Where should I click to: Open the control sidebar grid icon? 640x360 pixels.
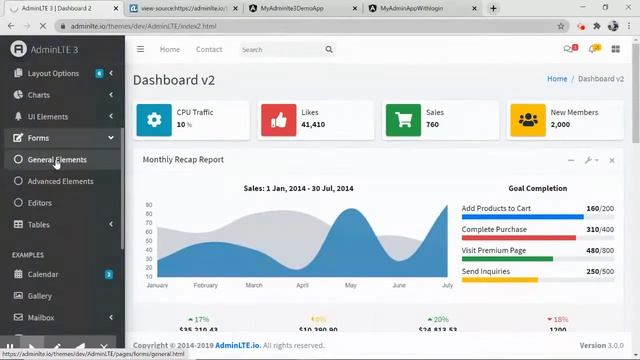tap(616, 49)
